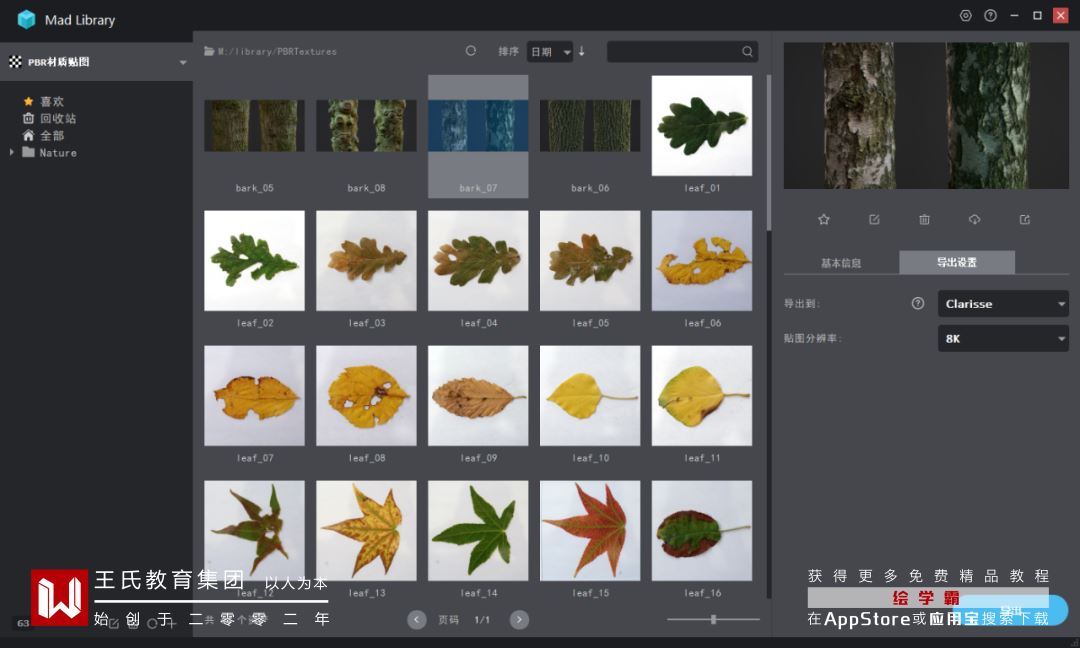Select the leaf_16 thumbnail
Viewport: 1080px width, 648px height.
(702, 531)
